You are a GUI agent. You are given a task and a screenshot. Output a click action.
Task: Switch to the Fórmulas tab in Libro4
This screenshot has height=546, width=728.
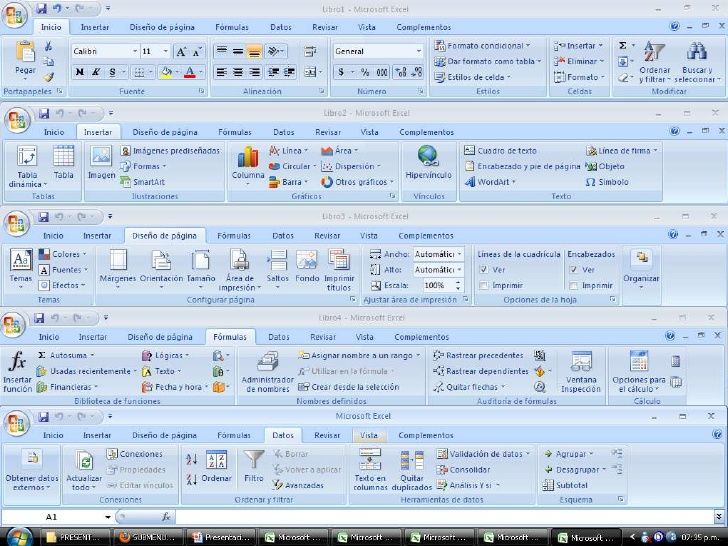point(229,337)
